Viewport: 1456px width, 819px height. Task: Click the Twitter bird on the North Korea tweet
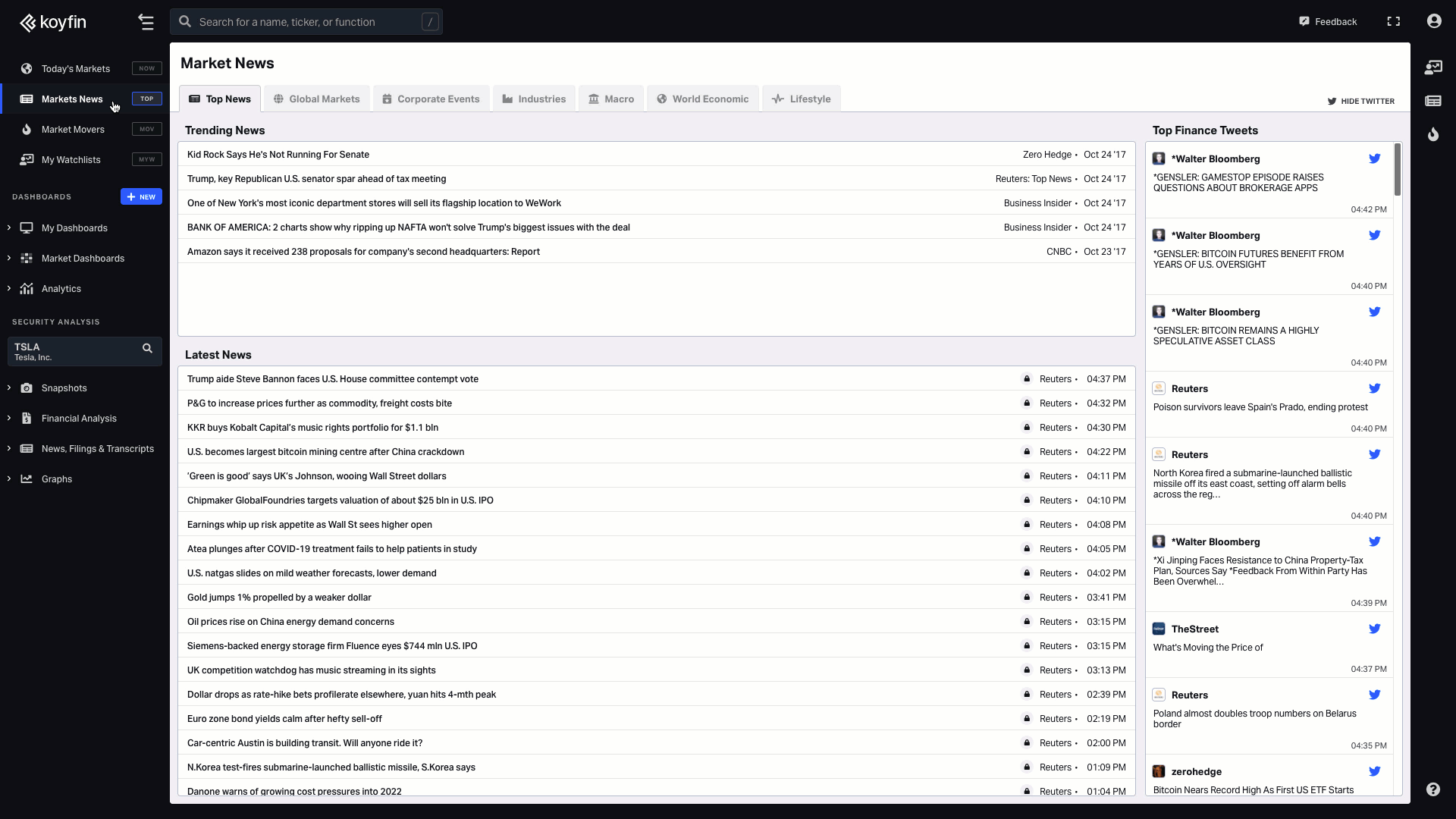pos(1374,454)
